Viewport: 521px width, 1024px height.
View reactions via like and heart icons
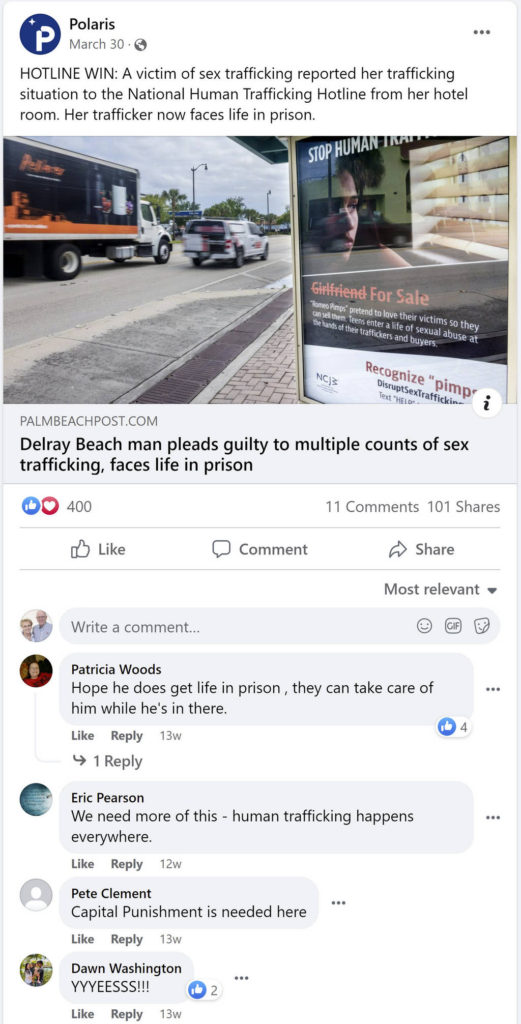click(40, 506)
